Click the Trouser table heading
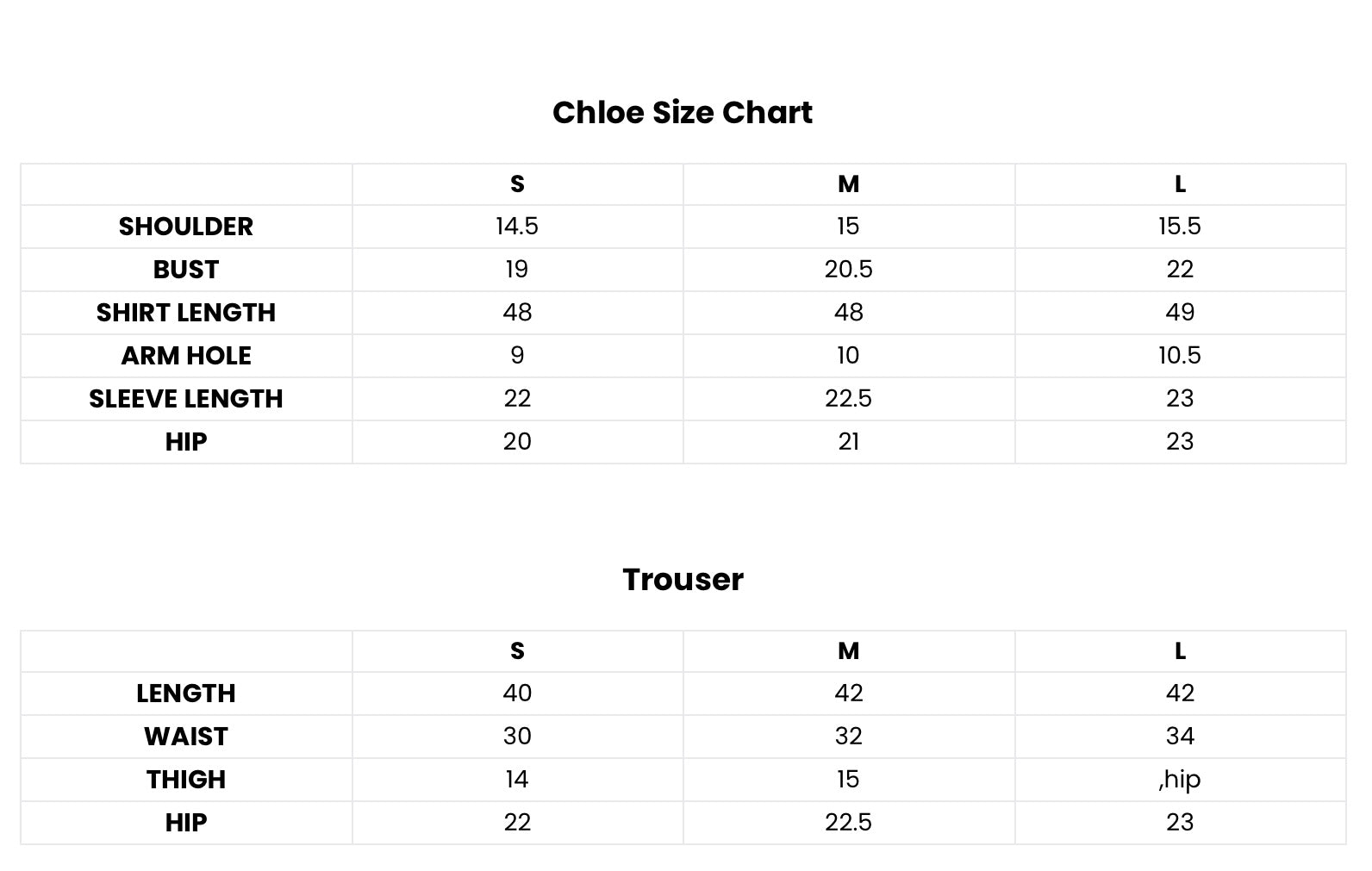The width and height of the screenshot is (1372, 871). pyautogui.click(x=683, y=580)
